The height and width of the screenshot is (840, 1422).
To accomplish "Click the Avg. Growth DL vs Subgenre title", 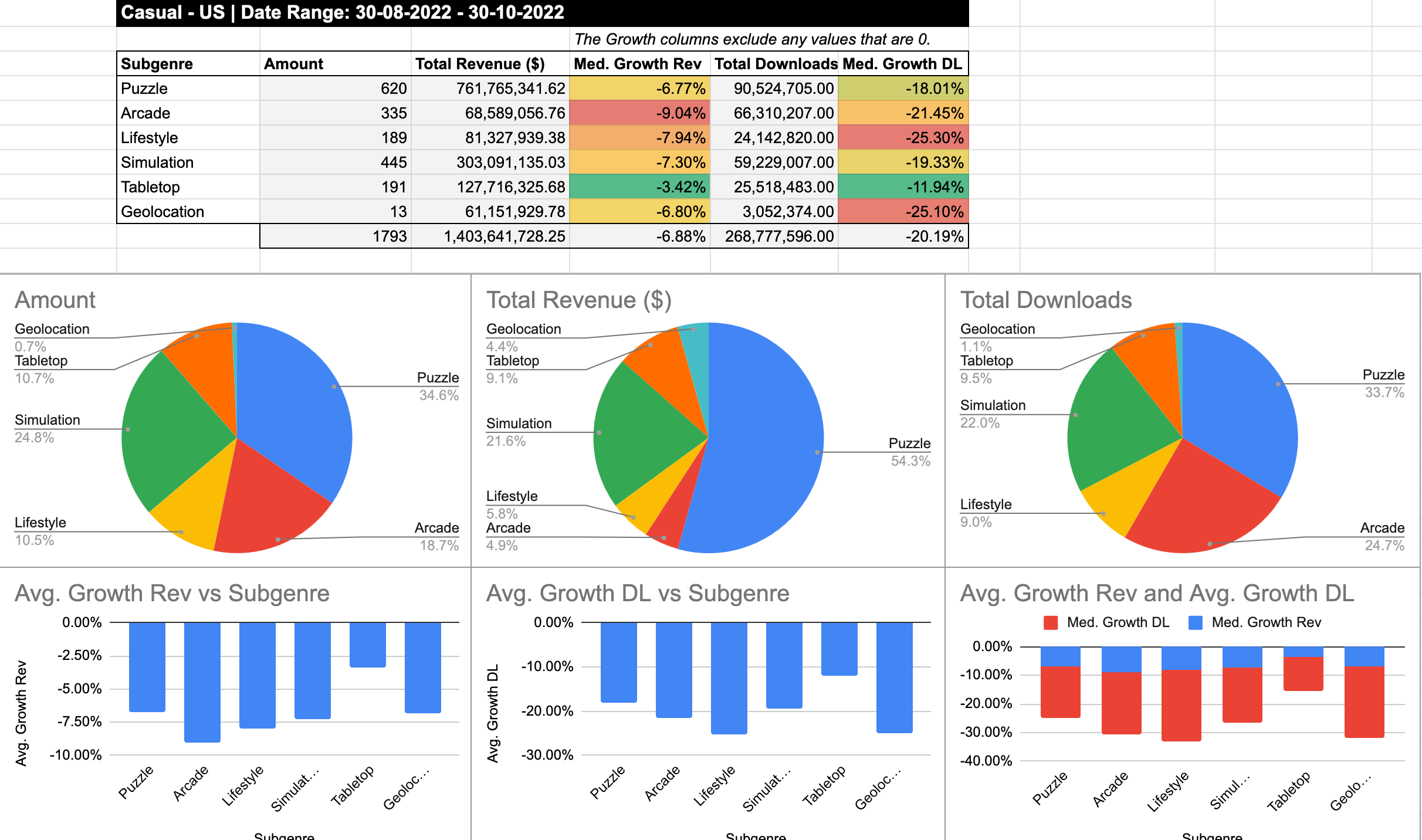I will click(638, 593).
